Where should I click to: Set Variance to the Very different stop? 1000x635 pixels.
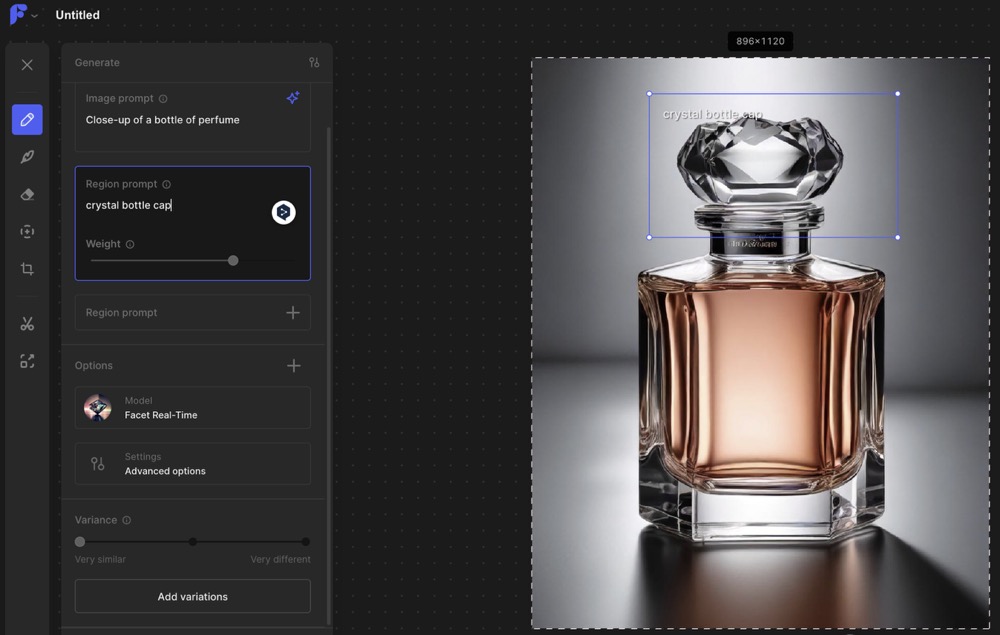305,542
